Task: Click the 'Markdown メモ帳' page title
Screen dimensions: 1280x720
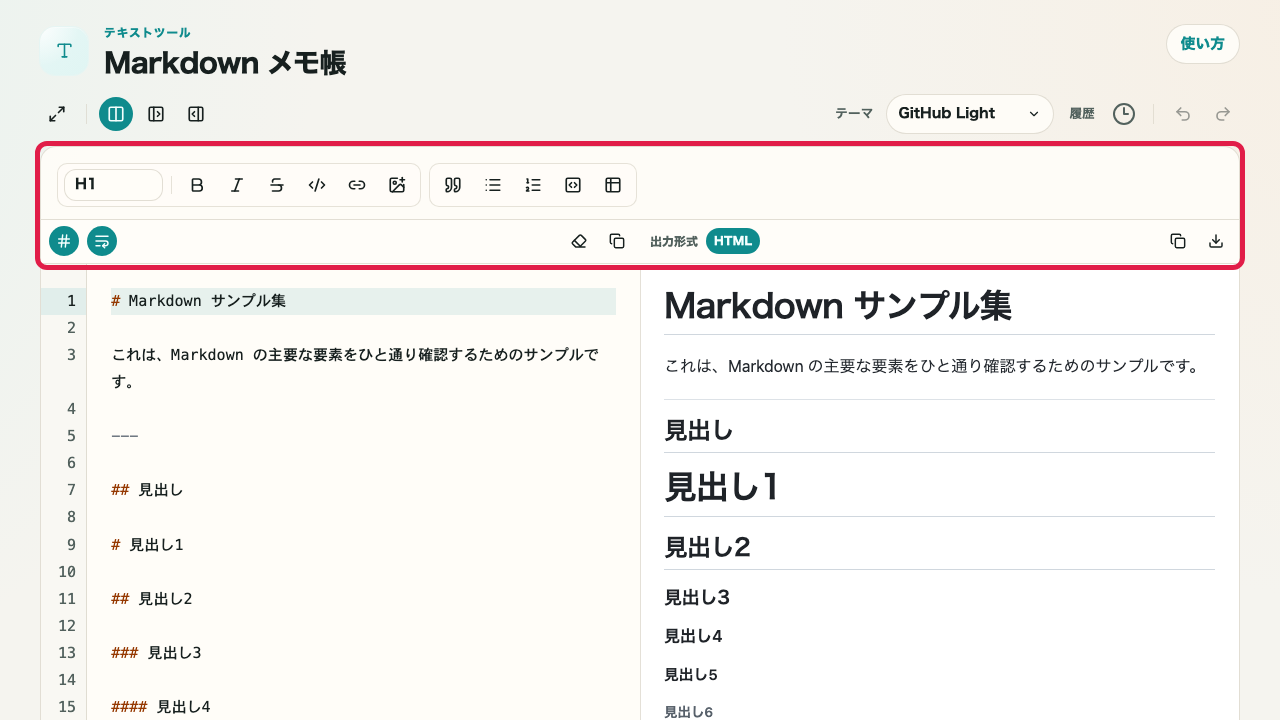Action: (225, 63)
